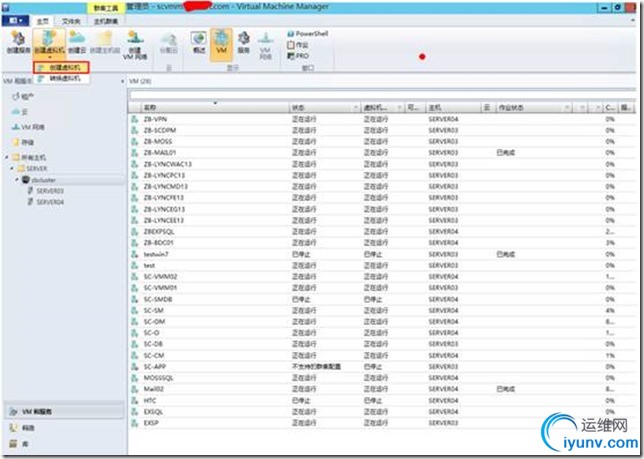This screenshot has height=459, width=644.
Task: Open the VM 和服务 workspace
Action: pyautogui.click(x=64, y=411)
